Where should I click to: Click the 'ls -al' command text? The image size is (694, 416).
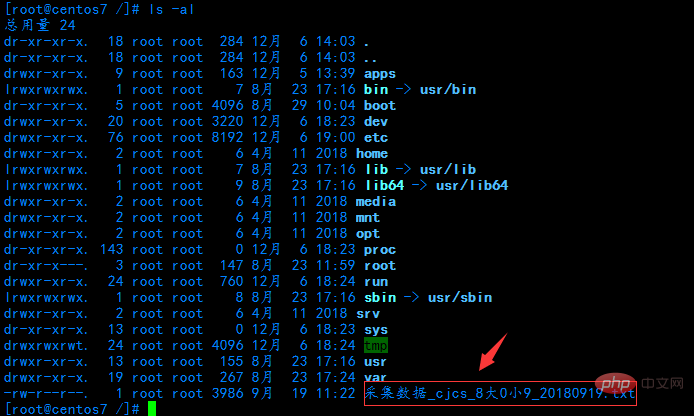pyautogui.click(x=172, y=9)
